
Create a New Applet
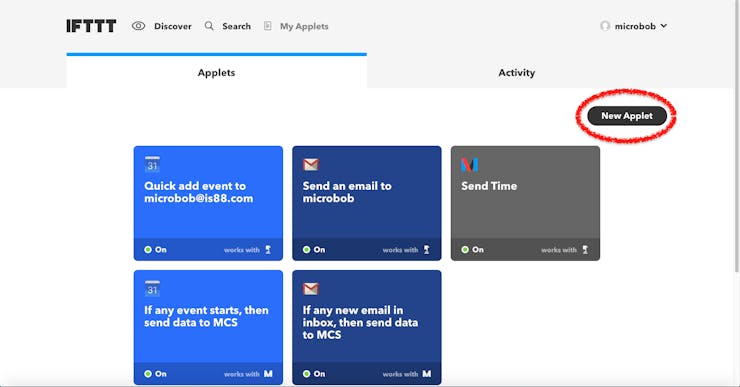(627, 116)
